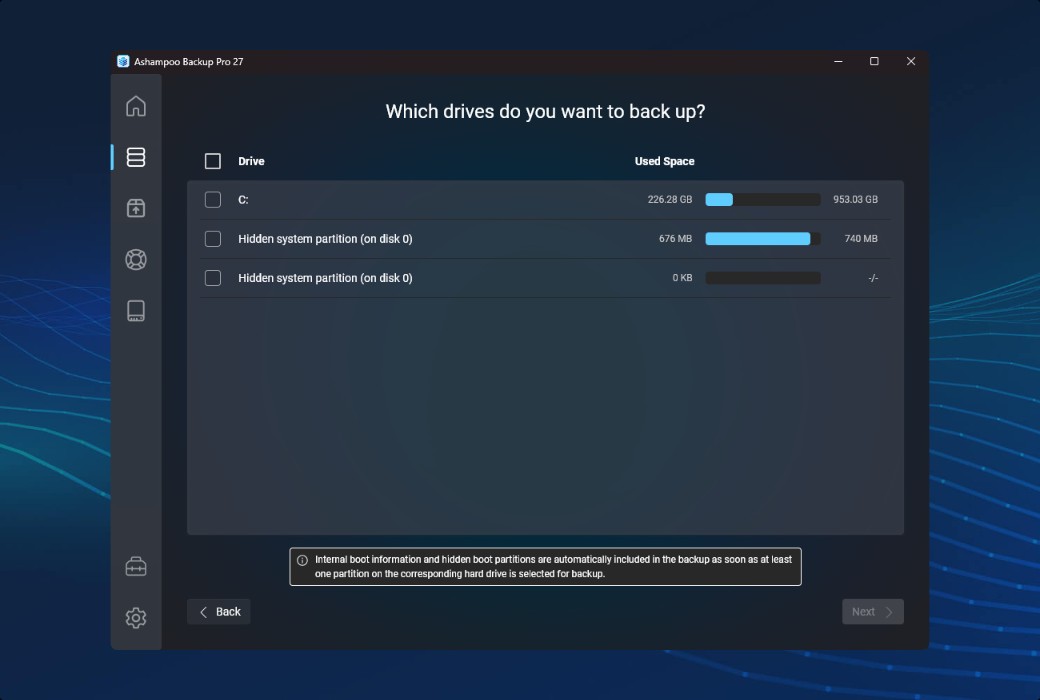Click the Back button
The width and height of the screenshot is (1040, 700).
[218, 611]
